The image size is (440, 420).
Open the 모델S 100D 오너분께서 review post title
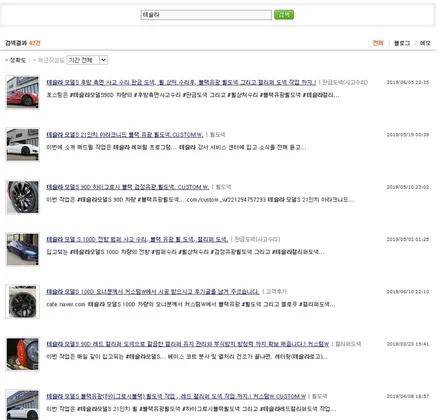coord(153,292)
